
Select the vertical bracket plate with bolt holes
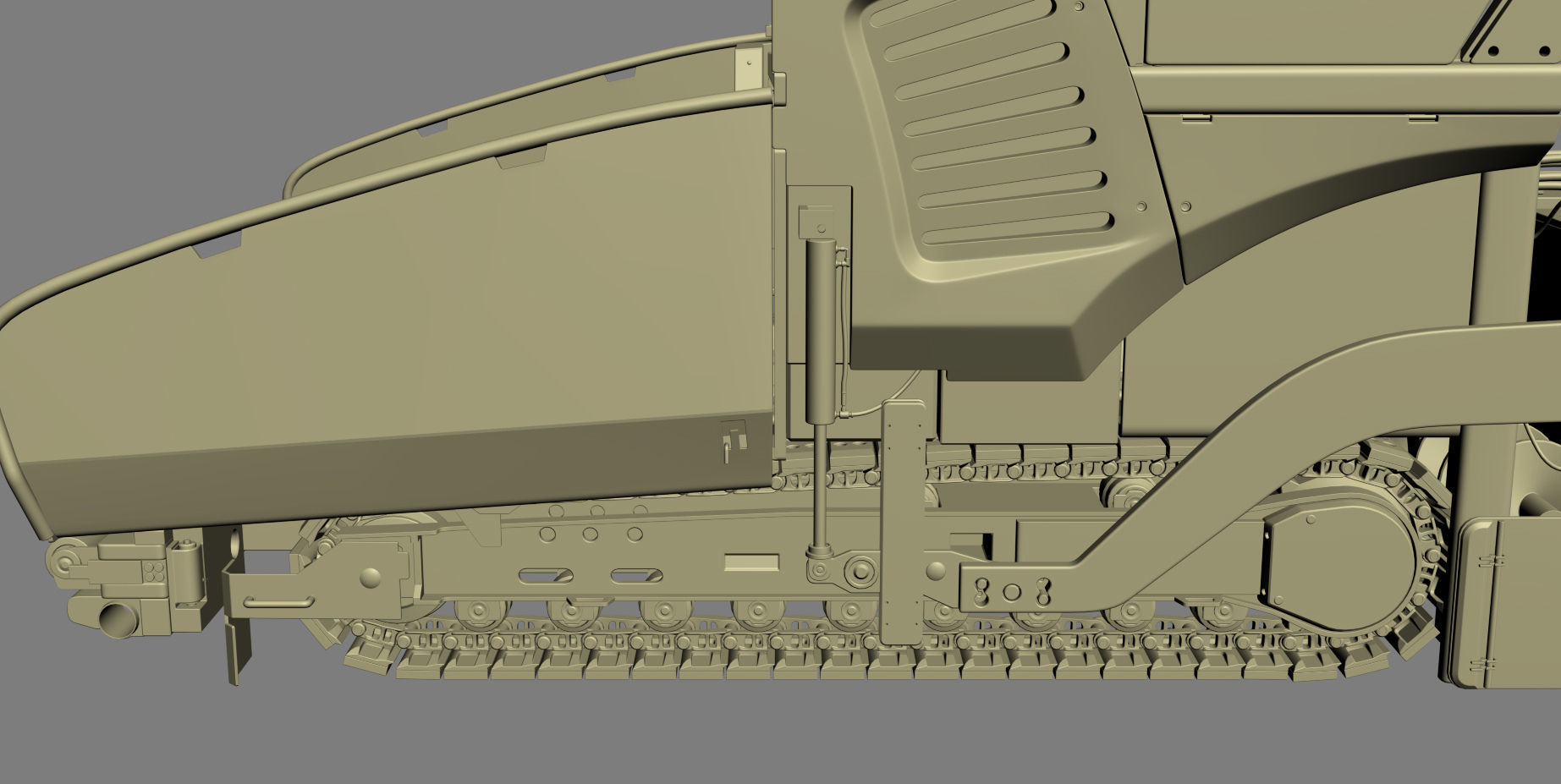[x=904, y=523]
